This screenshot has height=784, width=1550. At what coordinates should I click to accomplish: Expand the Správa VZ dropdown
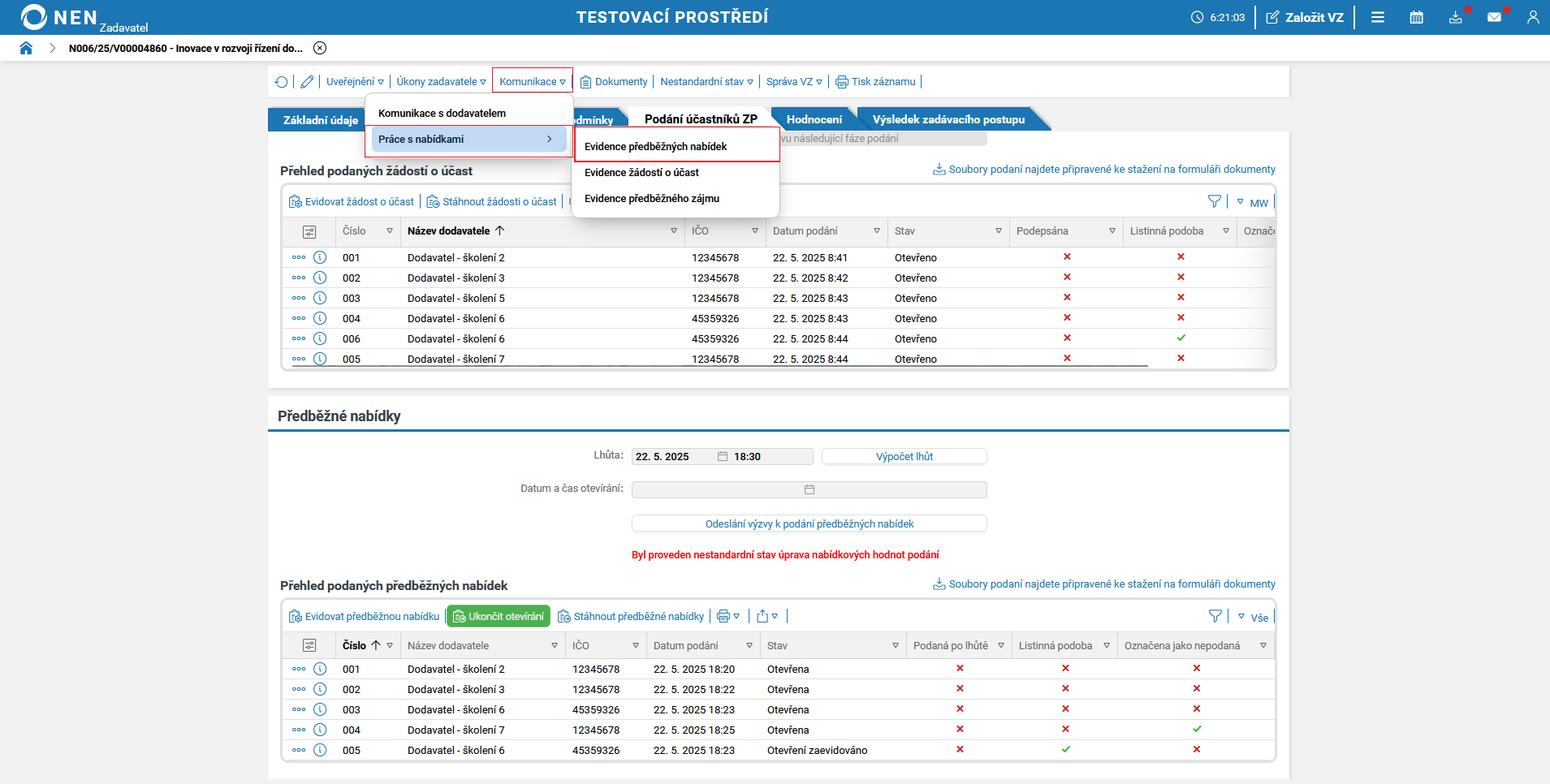(794, 82)
